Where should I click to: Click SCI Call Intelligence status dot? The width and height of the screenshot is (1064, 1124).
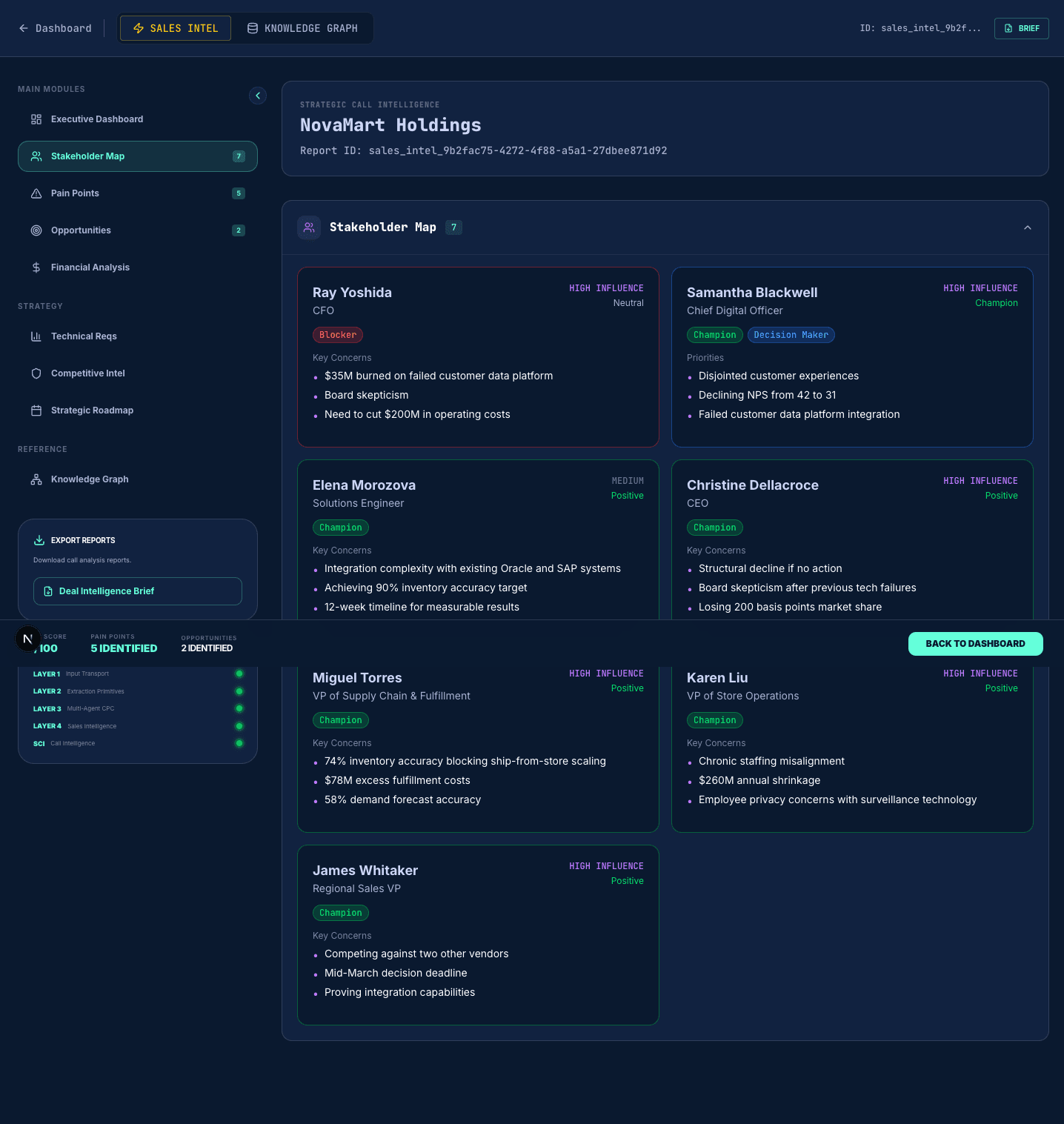(239, 743)
